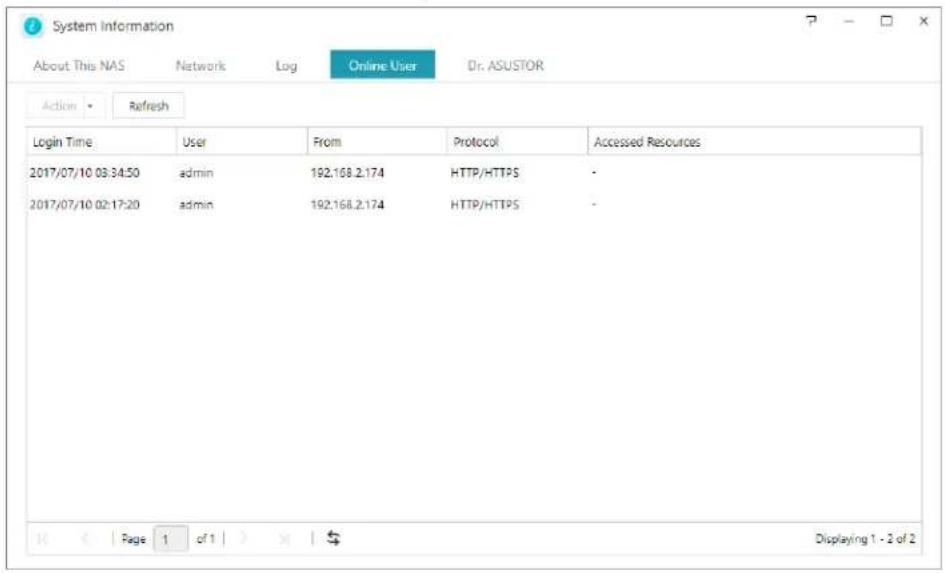Click 192.168.2.174 in the 03:34:50 row
This screenshot has width=945, height=573.
pos(347,173)
